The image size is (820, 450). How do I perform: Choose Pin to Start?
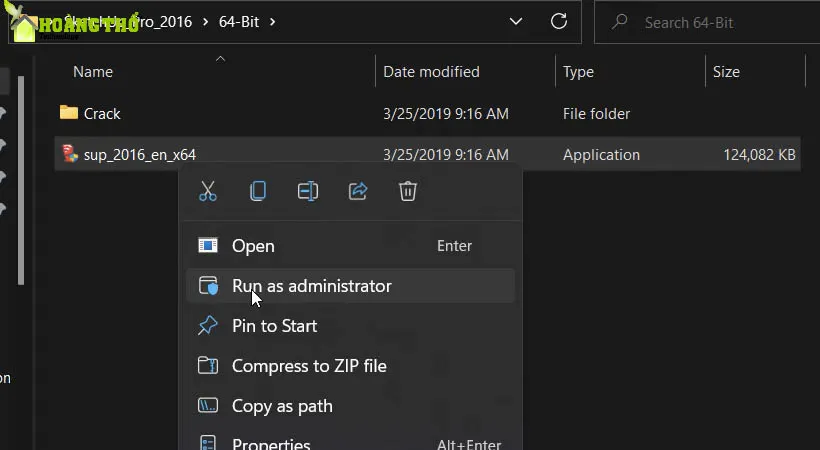350,326
